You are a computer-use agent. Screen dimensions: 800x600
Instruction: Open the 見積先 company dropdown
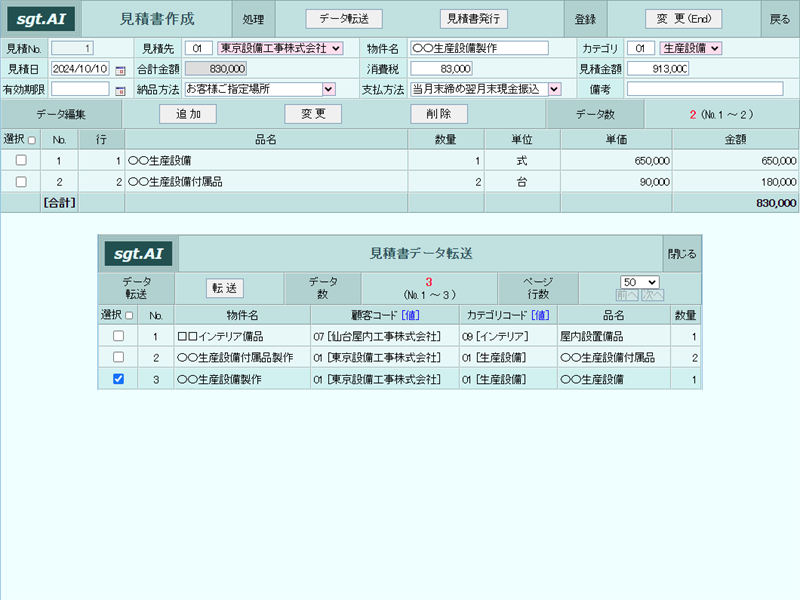[280, 48]
